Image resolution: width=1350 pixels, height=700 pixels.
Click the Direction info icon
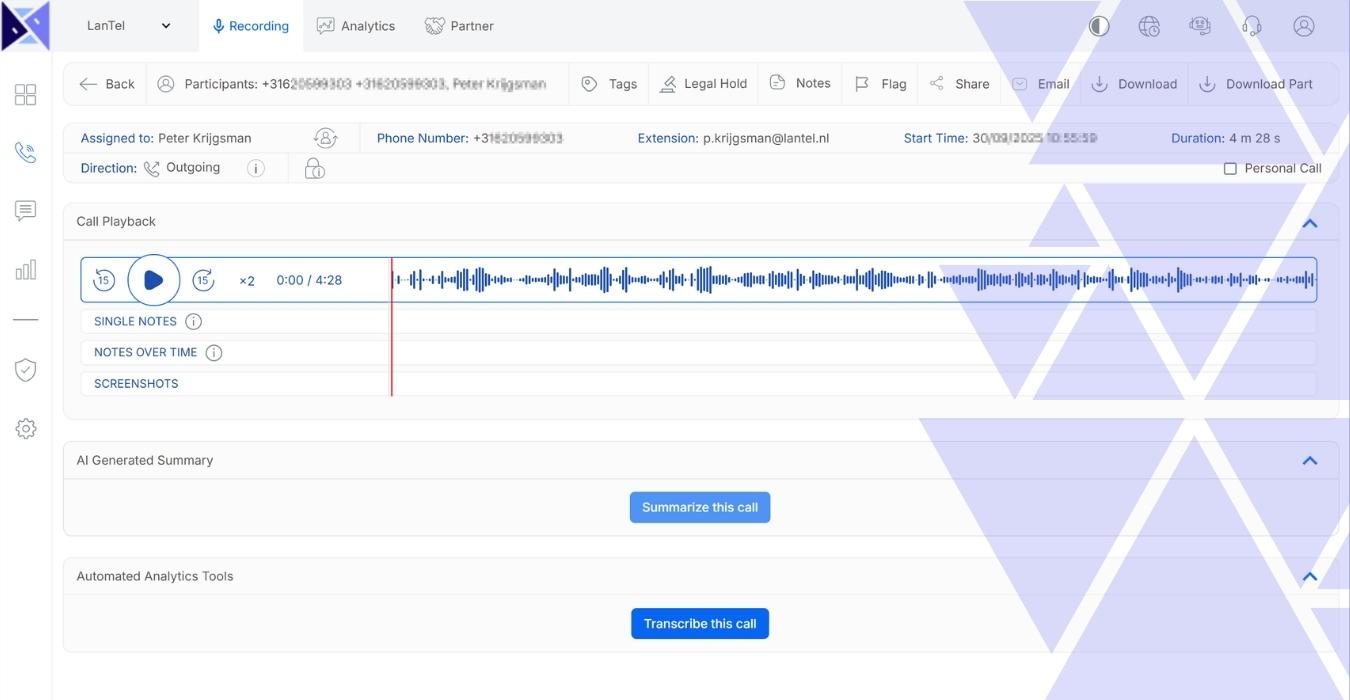coord(256,168)
